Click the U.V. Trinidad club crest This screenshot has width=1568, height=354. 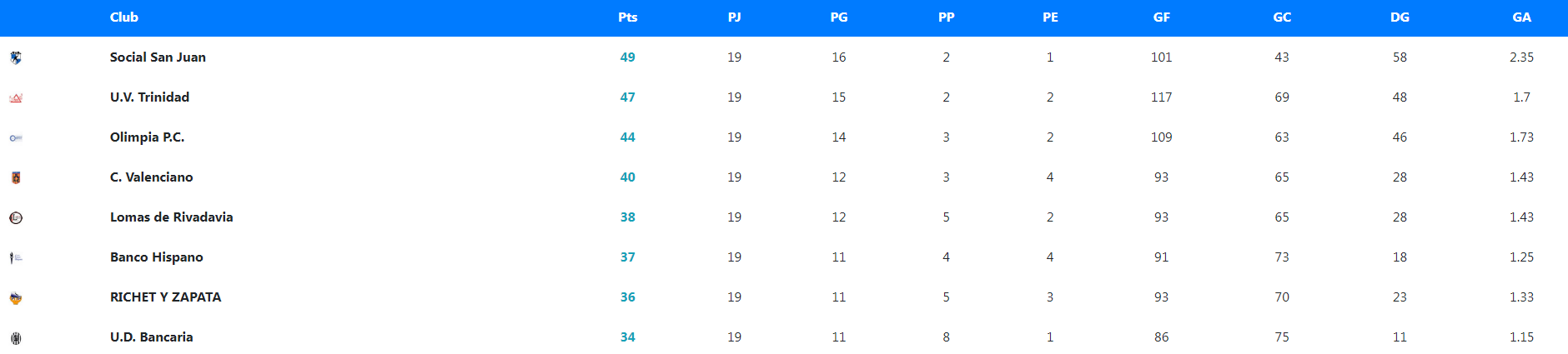click(16, 97)
